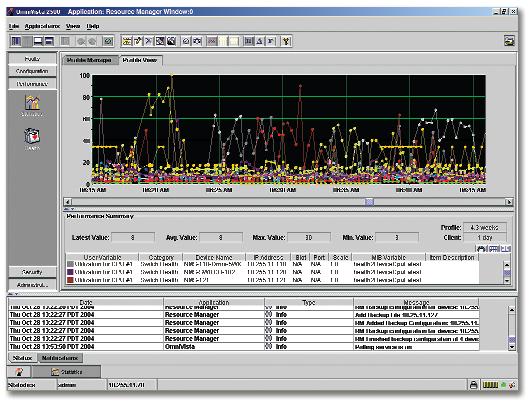Sort by the Device Name column header
529x403 pixels.
[214, 257]
